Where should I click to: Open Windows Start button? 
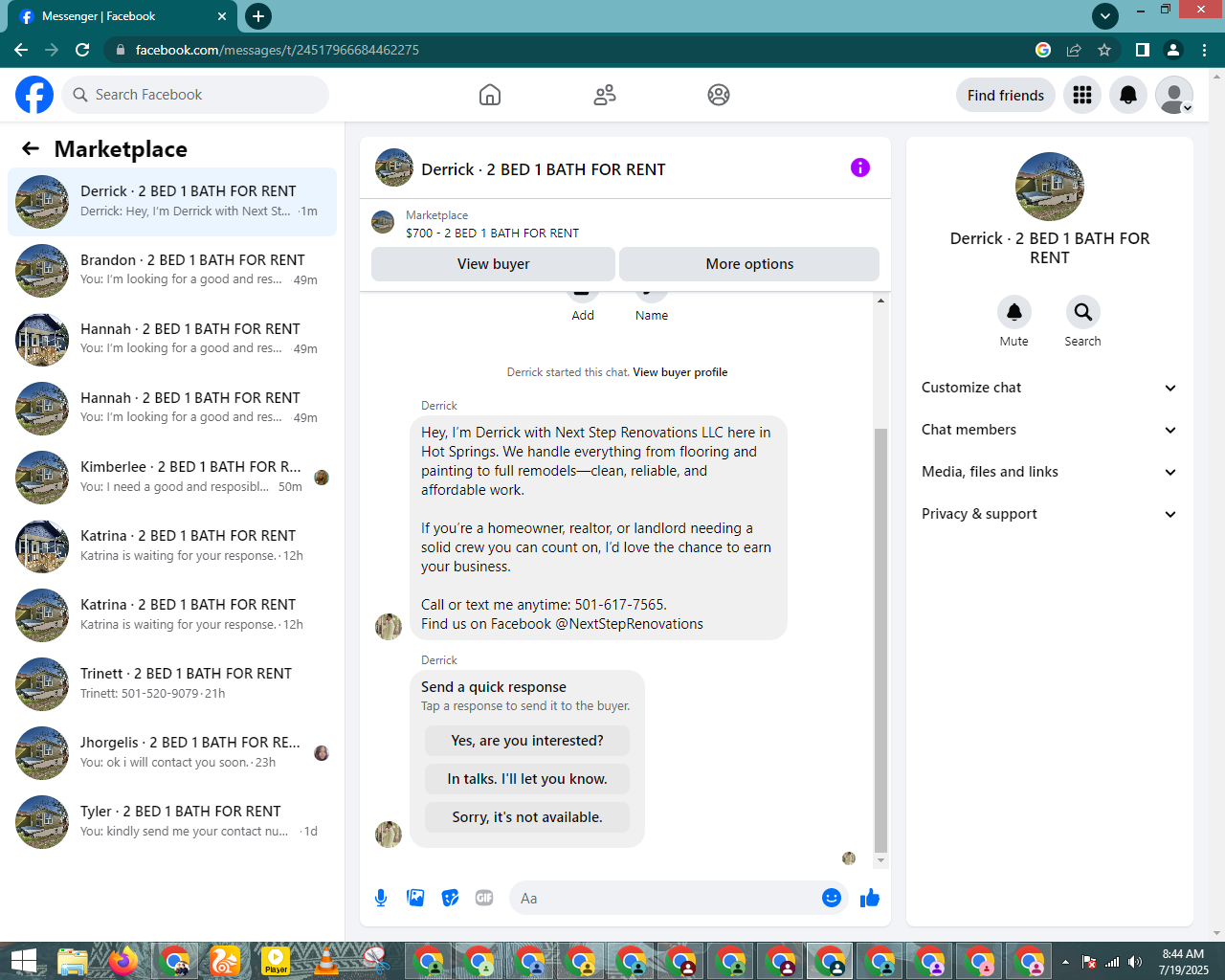tap(24, 961)
